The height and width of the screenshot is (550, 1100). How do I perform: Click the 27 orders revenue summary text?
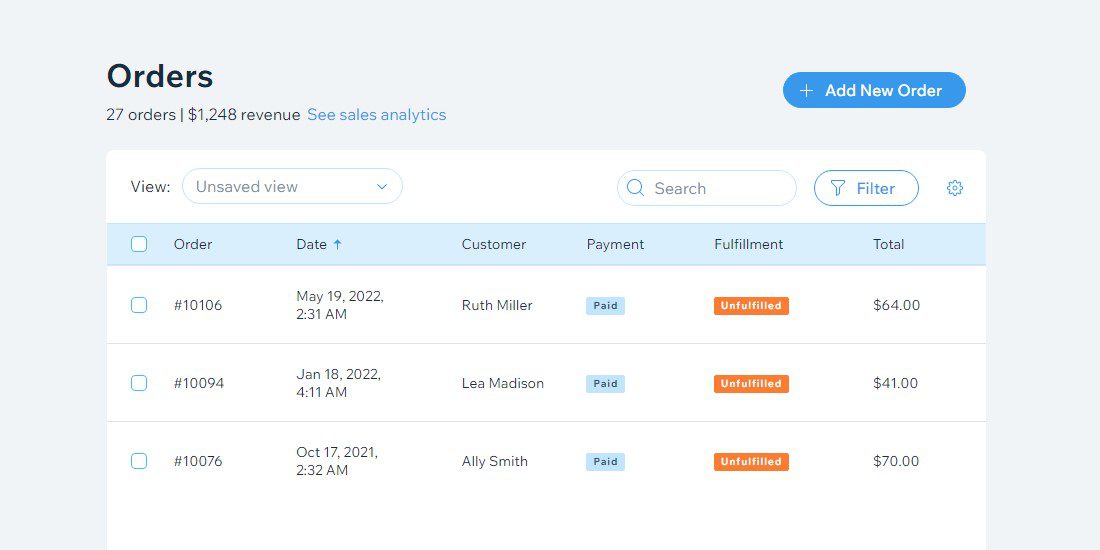pyautogui.click(x=203, y=114)
